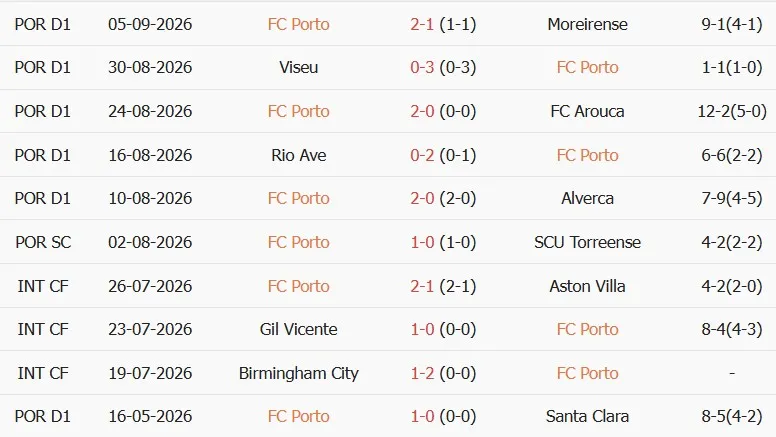
Task: Select Viseu team name
Action: [x=298, y=67]
